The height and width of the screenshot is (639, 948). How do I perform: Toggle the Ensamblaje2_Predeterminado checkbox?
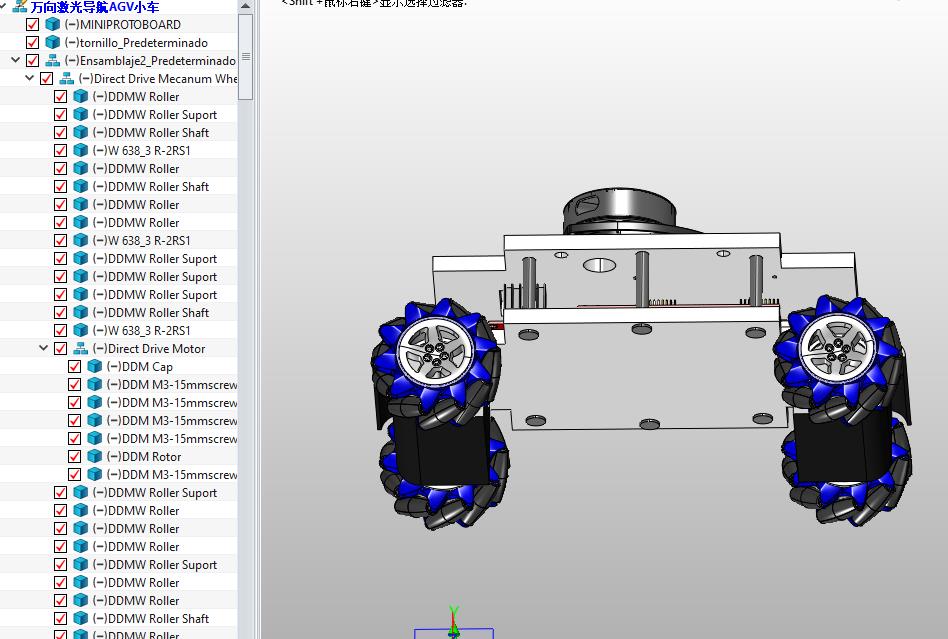pyautogui.click(x=33, y=60)
